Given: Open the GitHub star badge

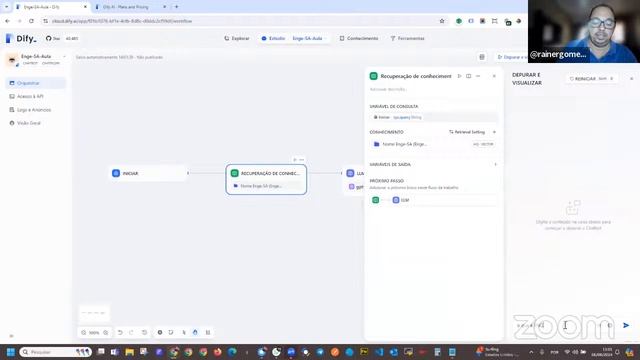Looking at the screenshot, I should 62,38.
